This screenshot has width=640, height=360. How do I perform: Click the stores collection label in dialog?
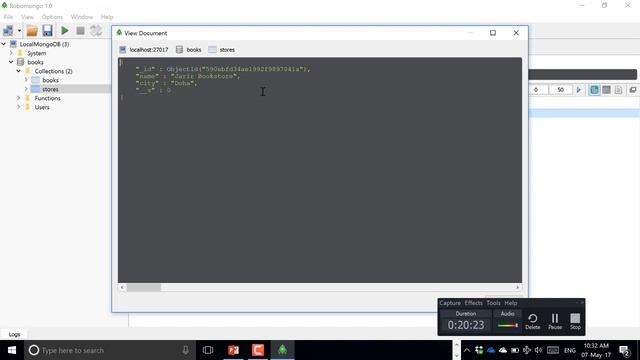click(x=227, y=49)
